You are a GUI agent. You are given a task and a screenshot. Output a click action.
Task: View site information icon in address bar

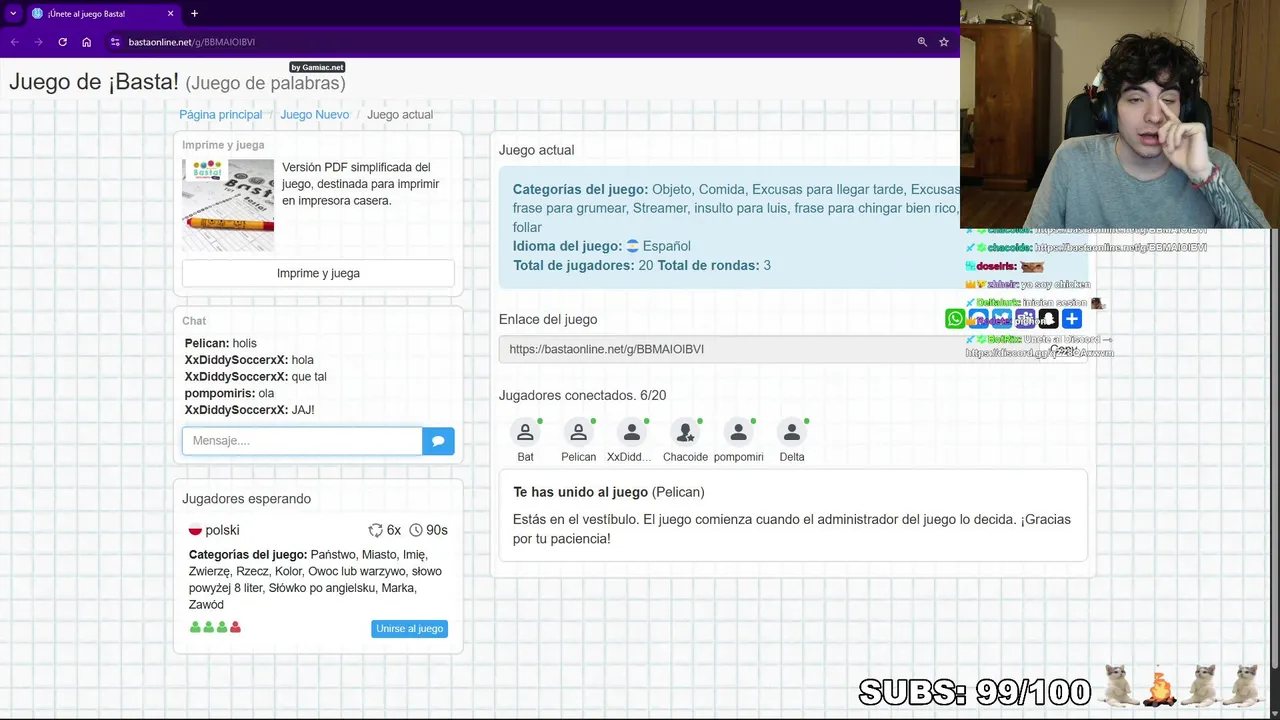(x=115, y=42)
